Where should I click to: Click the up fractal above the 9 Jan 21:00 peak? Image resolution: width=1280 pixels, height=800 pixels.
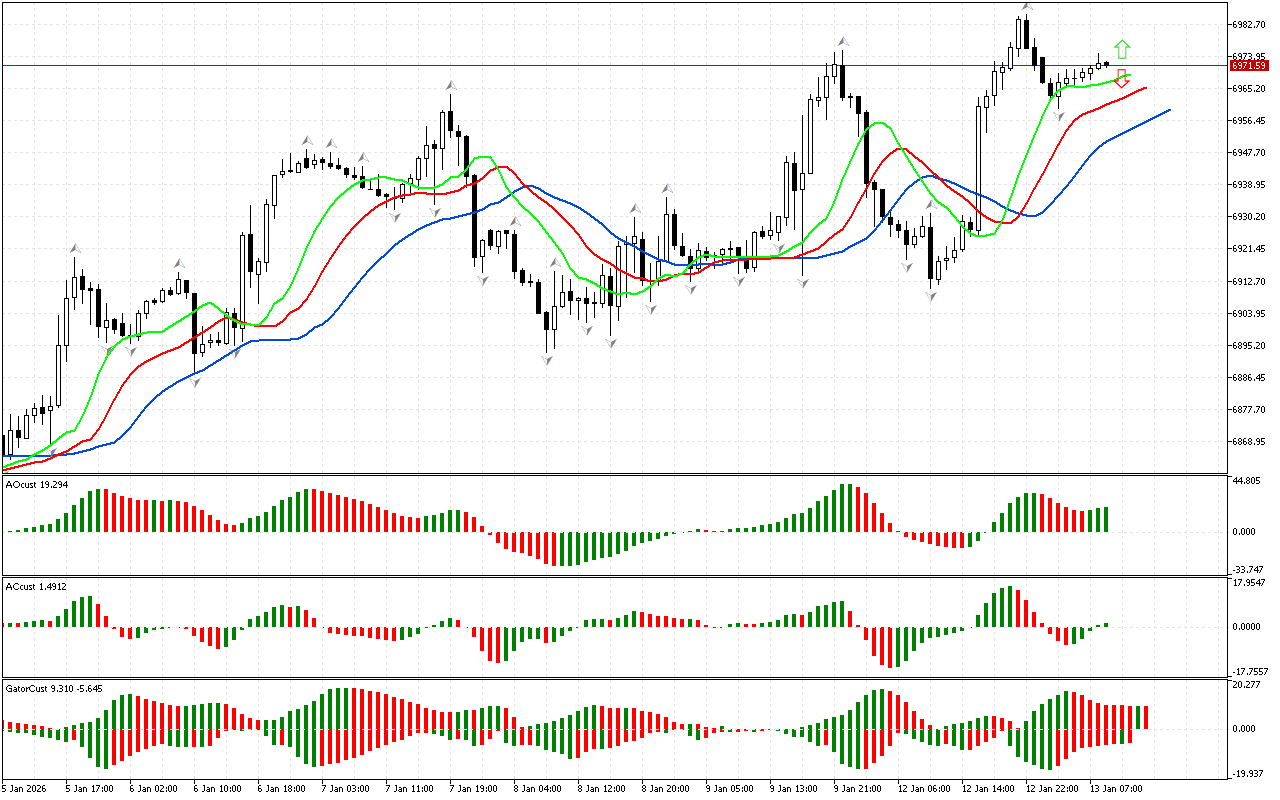(843, 41)
